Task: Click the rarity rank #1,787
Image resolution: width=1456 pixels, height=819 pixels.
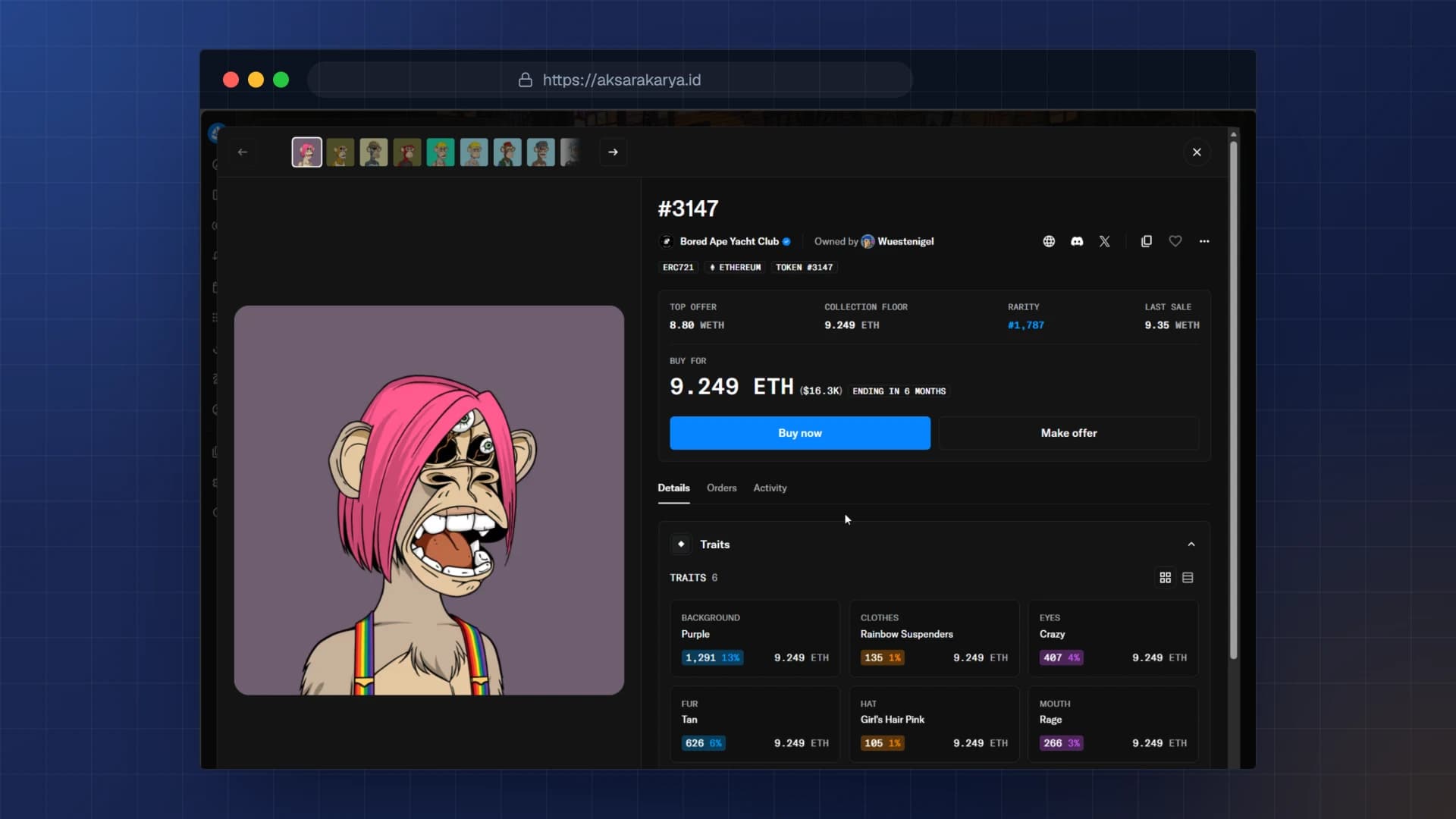Action: point(1025,325)
